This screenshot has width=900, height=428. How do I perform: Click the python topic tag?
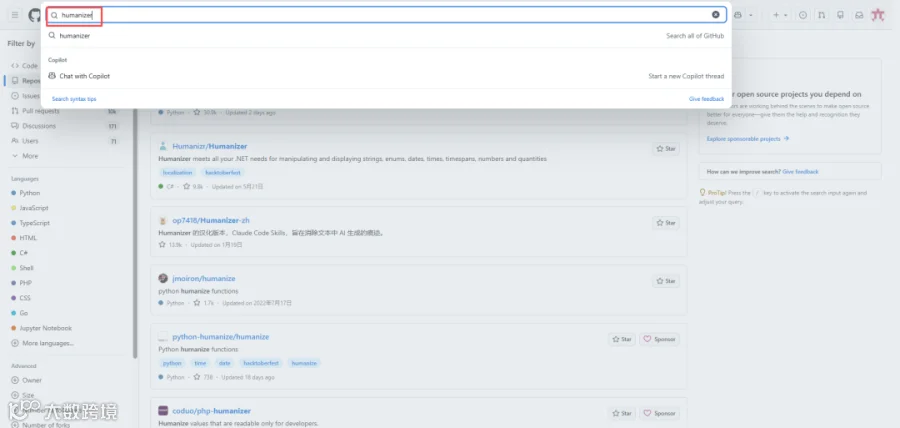pyautogui.click(x=172, y=363)
